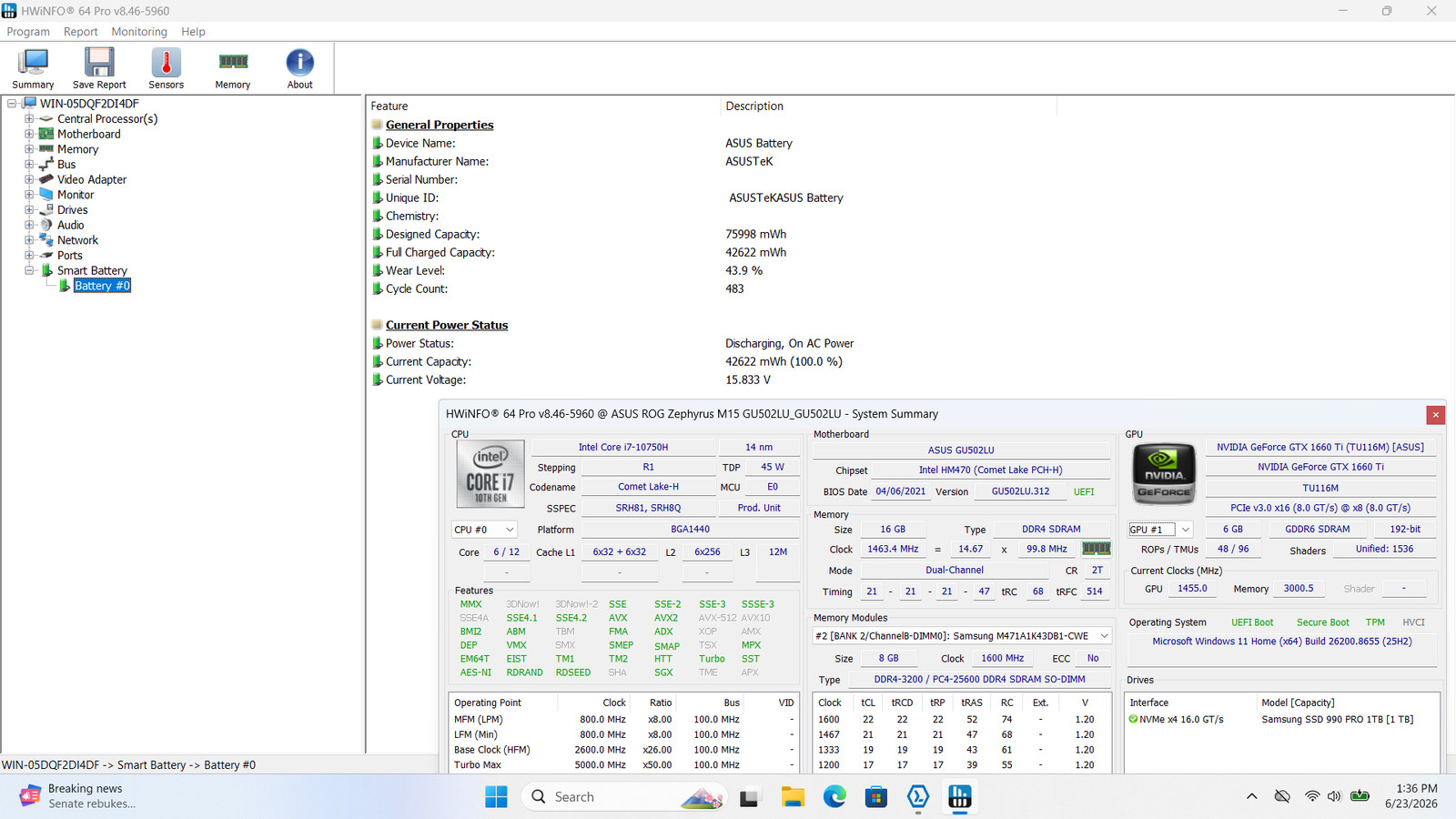Click the Memory module toolbar icon
This screenshot has width=1456, height=819.
tap(233, 62)
